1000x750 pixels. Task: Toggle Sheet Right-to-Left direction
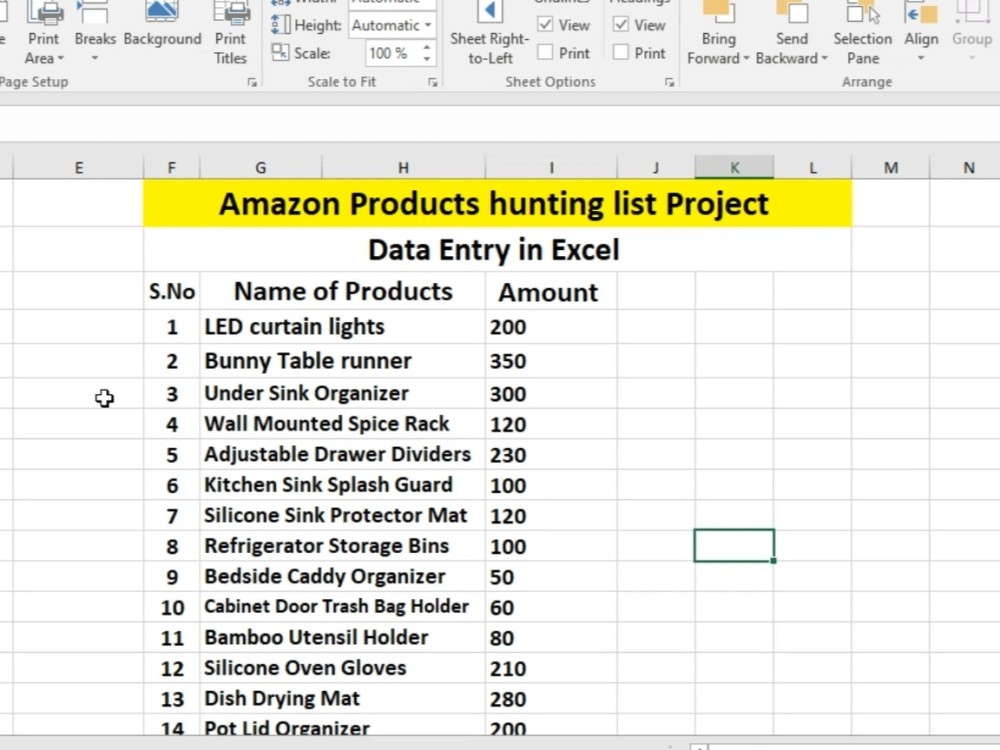pos(490,33)
